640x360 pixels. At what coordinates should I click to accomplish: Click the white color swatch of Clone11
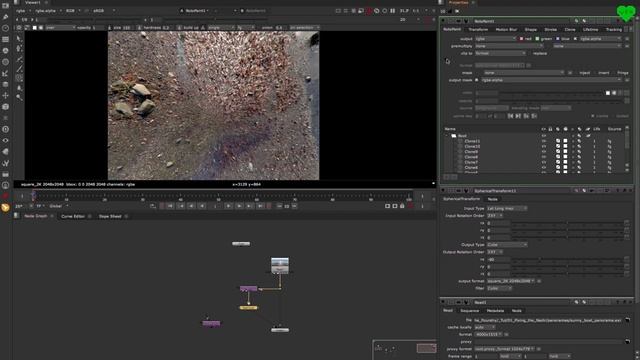point(565,141)
